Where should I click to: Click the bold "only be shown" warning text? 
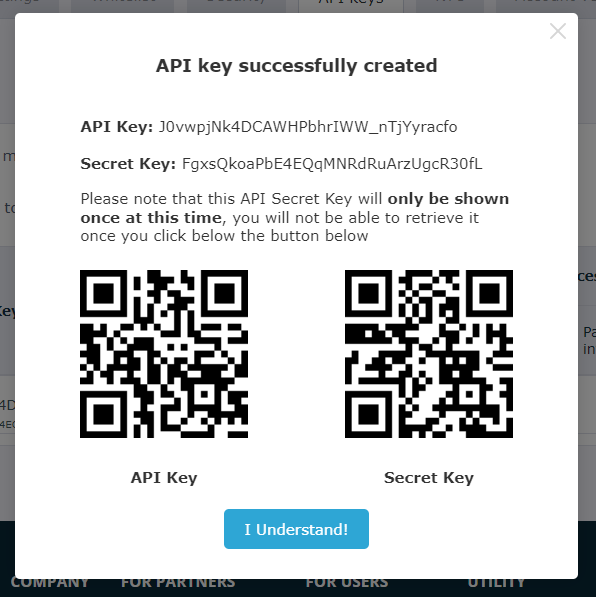(x=448, y=199)
